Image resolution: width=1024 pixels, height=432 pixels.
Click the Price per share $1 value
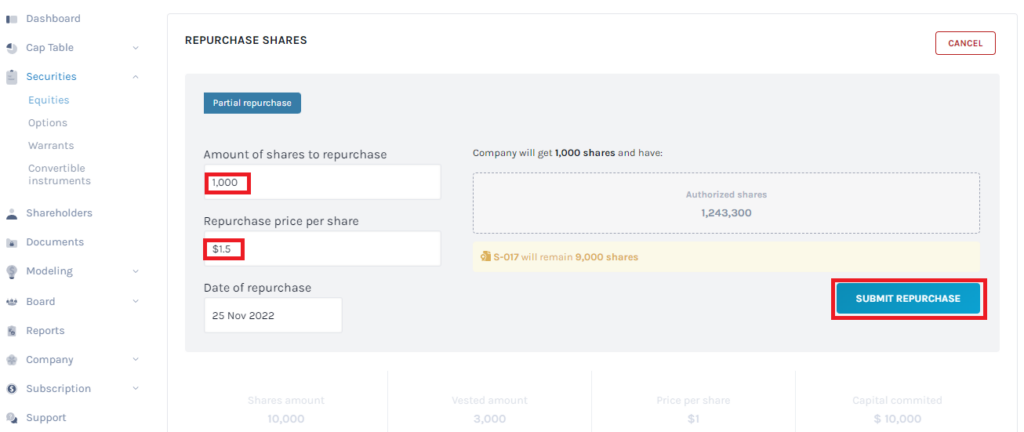point(694,419)
